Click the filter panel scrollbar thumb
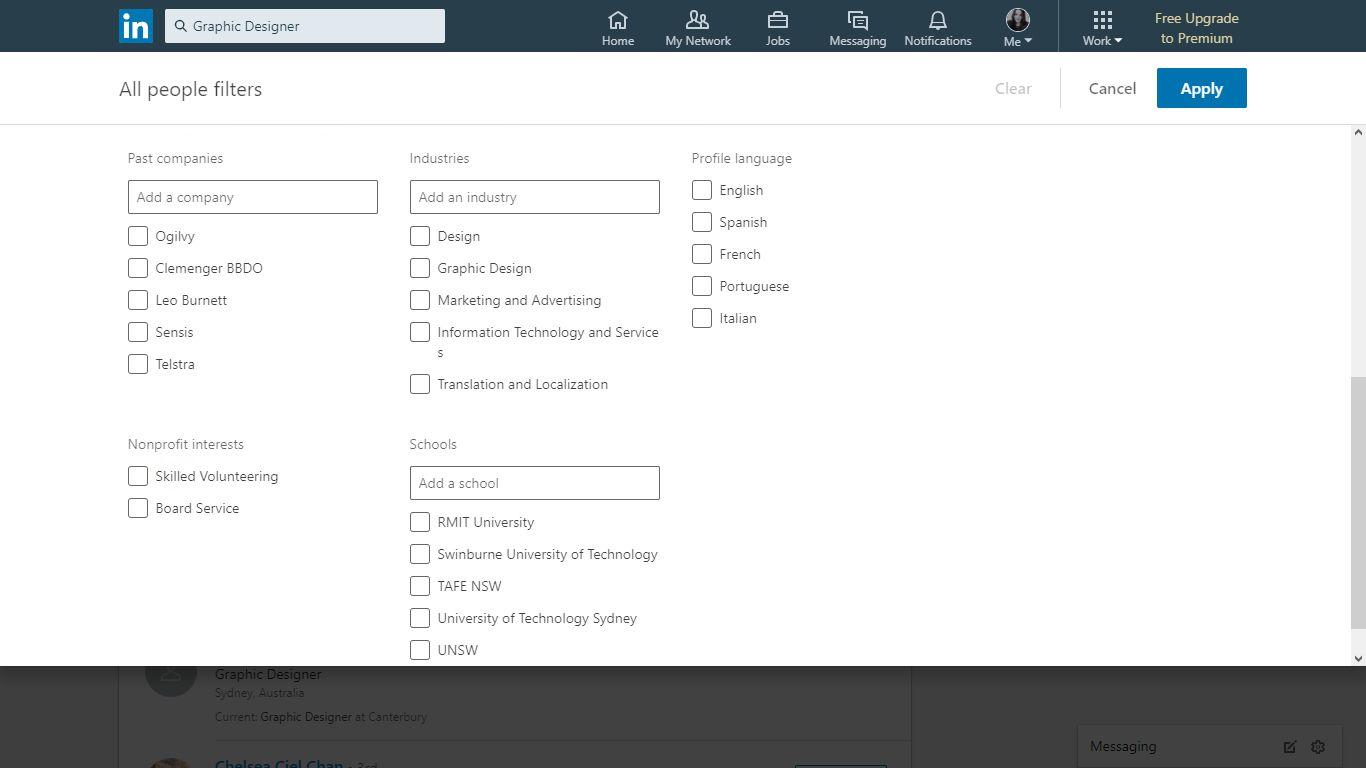 pos(1358,503)
